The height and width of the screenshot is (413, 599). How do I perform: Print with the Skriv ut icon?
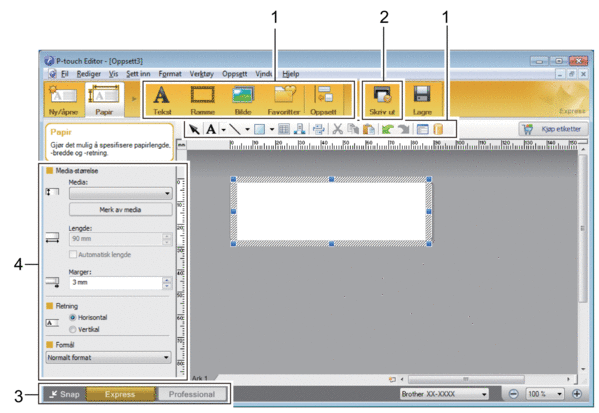pyautogui.click(x=382, y=95)
